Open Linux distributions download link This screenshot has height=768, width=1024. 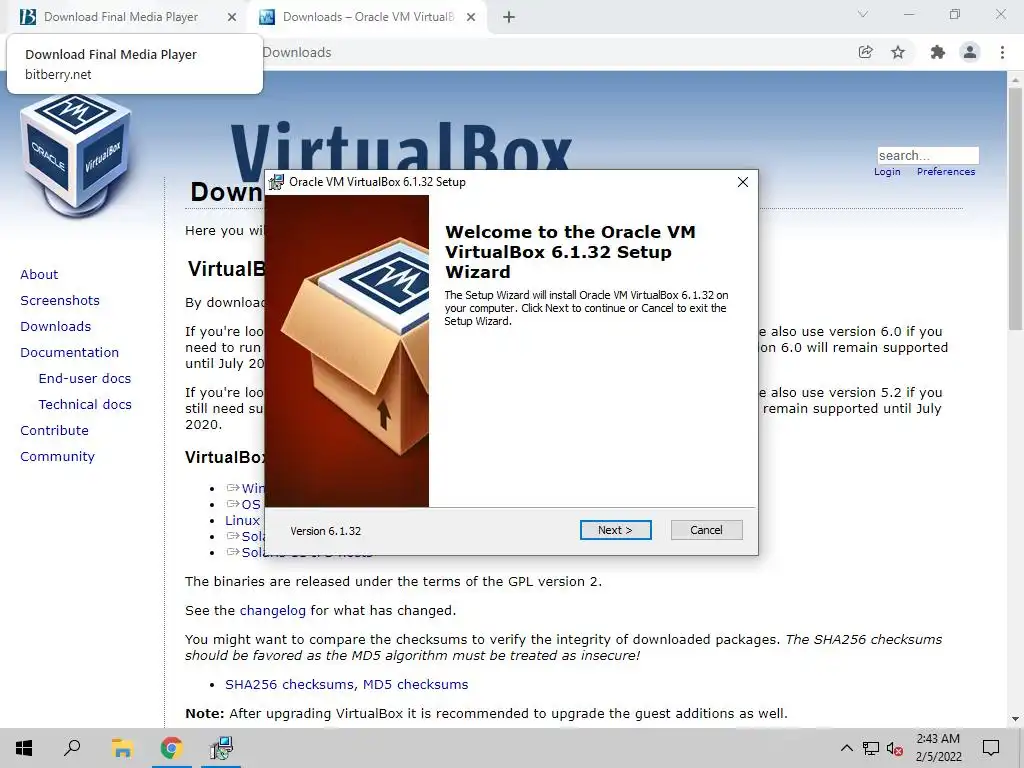[243, 520]
